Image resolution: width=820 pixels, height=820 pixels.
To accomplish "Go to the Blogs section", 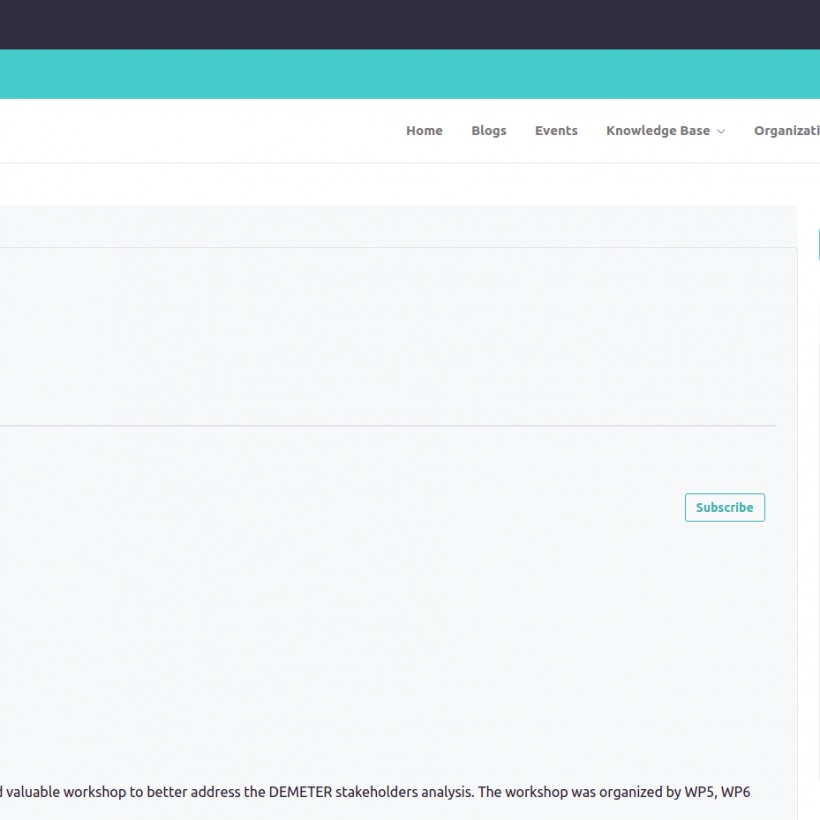I will (489, 131).
